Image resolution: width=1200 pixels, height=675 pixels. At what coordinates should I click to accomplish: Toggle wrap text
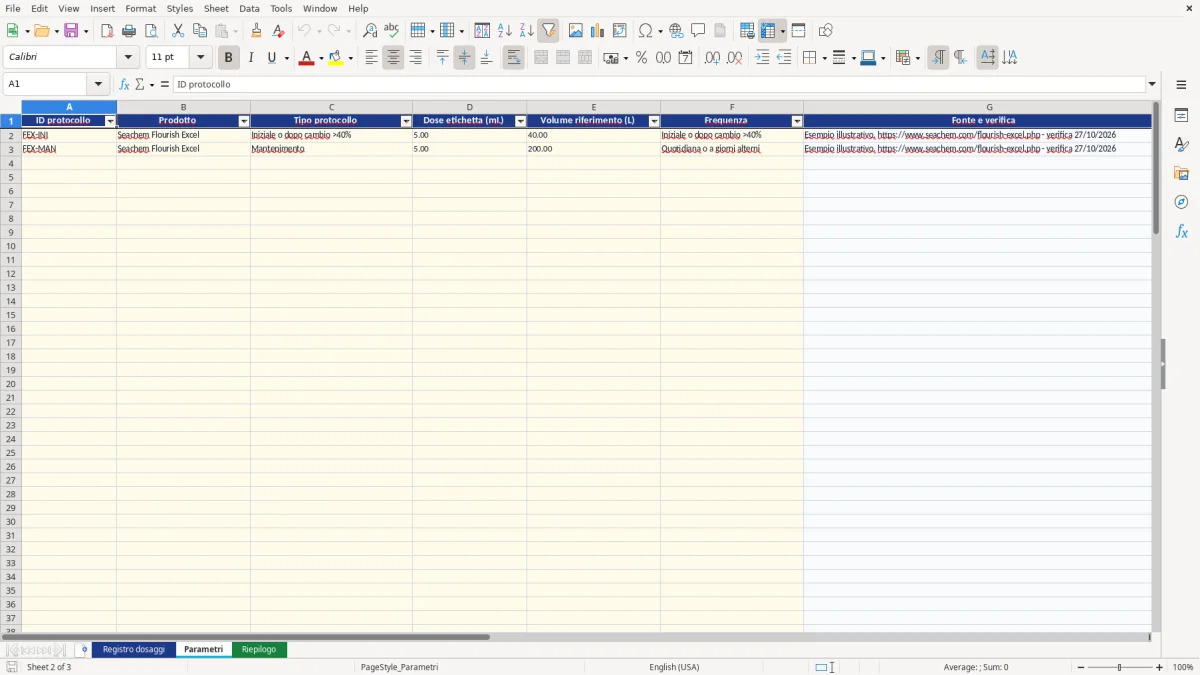click(x=513, y=58)
